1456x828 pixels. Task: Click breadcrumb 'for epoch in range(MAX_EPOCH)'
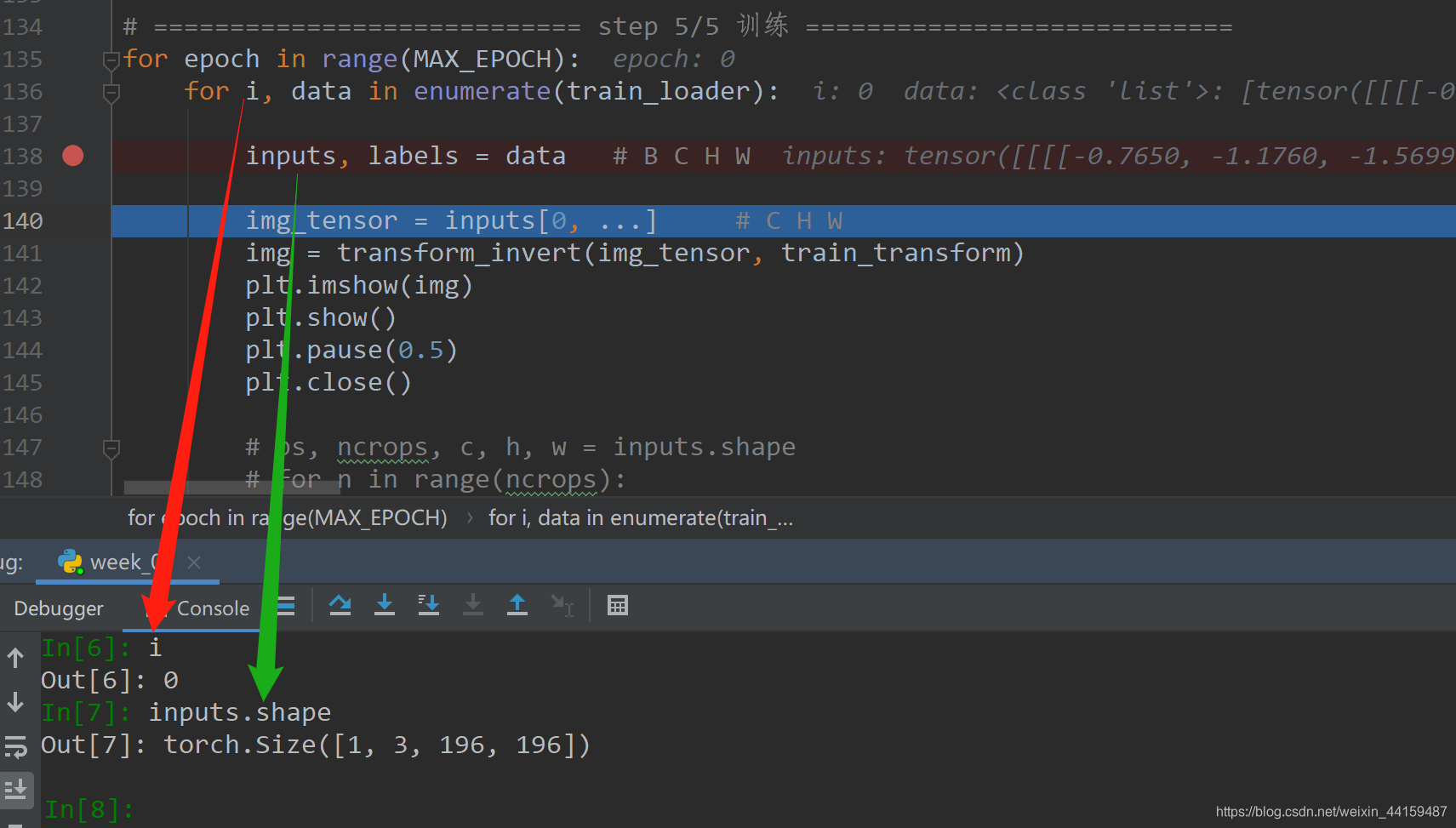[x=288, y=517]
